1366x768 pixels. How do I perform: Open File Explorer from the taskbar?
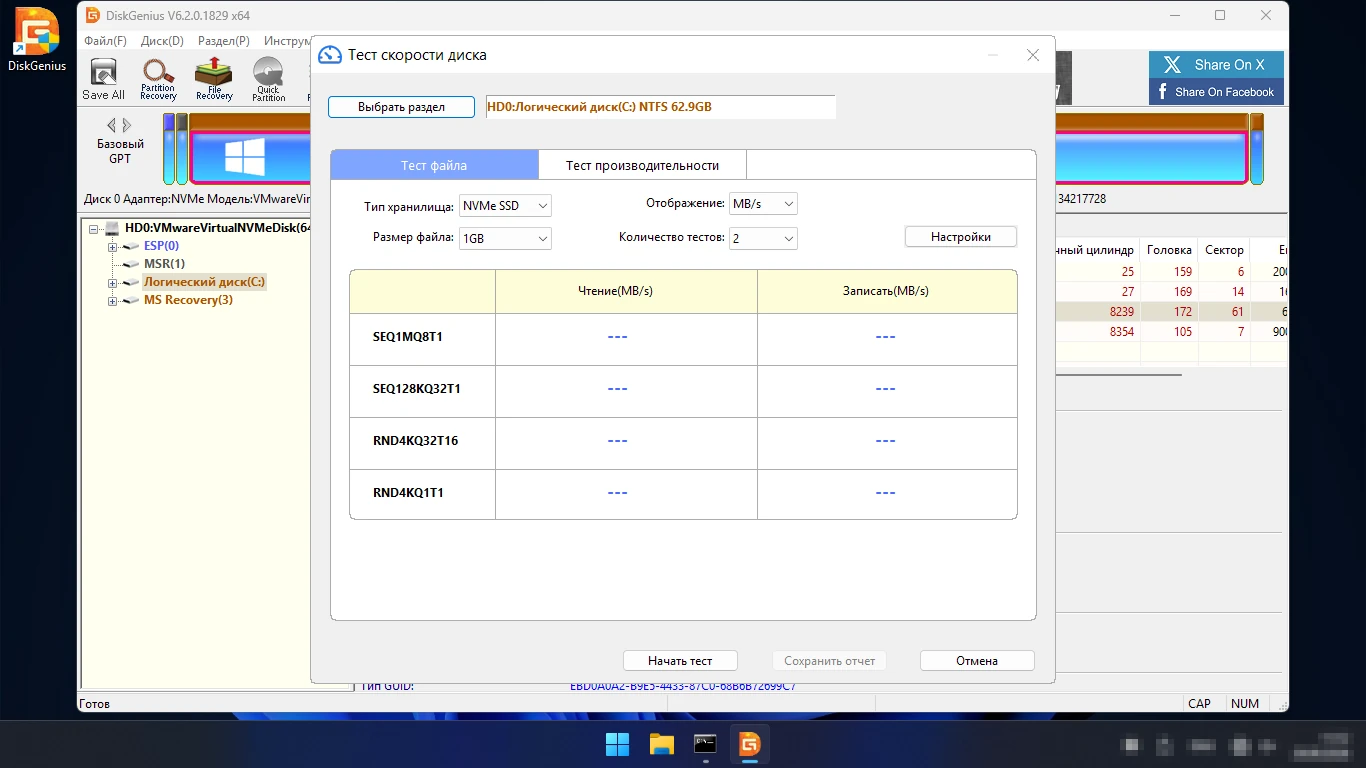(662, 744)
